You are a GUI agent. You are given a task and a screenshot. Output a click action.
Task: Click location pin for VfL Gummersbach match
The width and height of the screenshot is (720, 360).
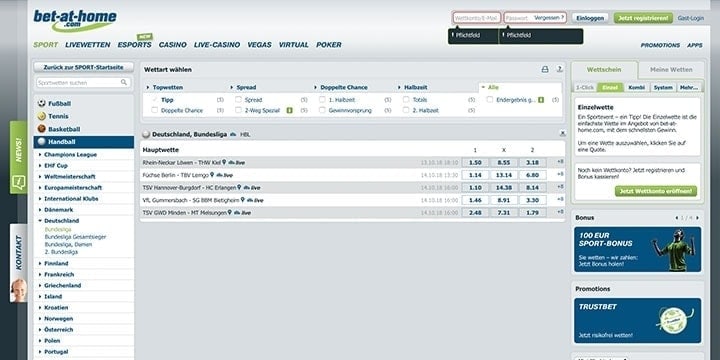(x=242, y=200)
